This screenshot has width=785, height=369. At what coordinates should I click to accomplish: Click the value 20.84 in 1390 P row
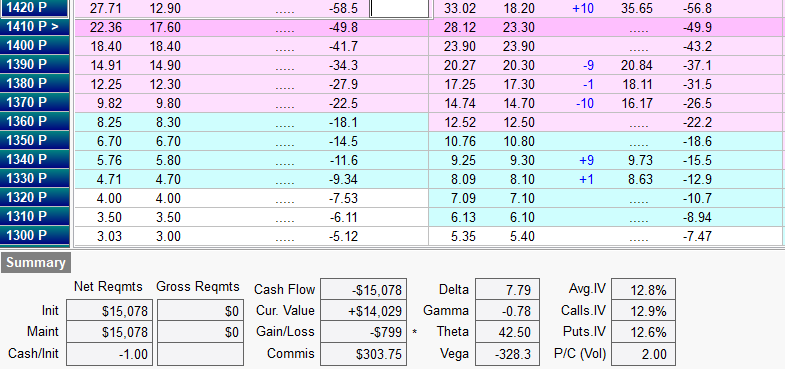tap(637, 66)
